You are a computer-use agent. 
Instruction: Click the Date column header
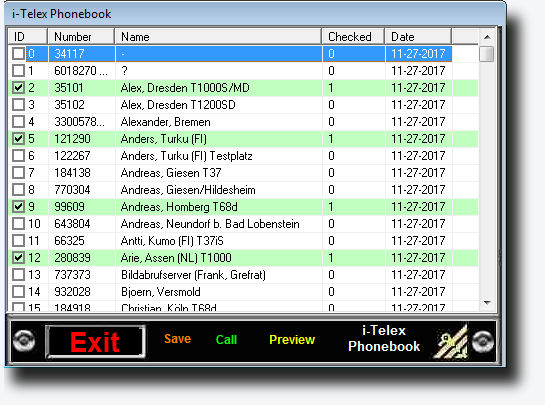click(x=418, y=37)
